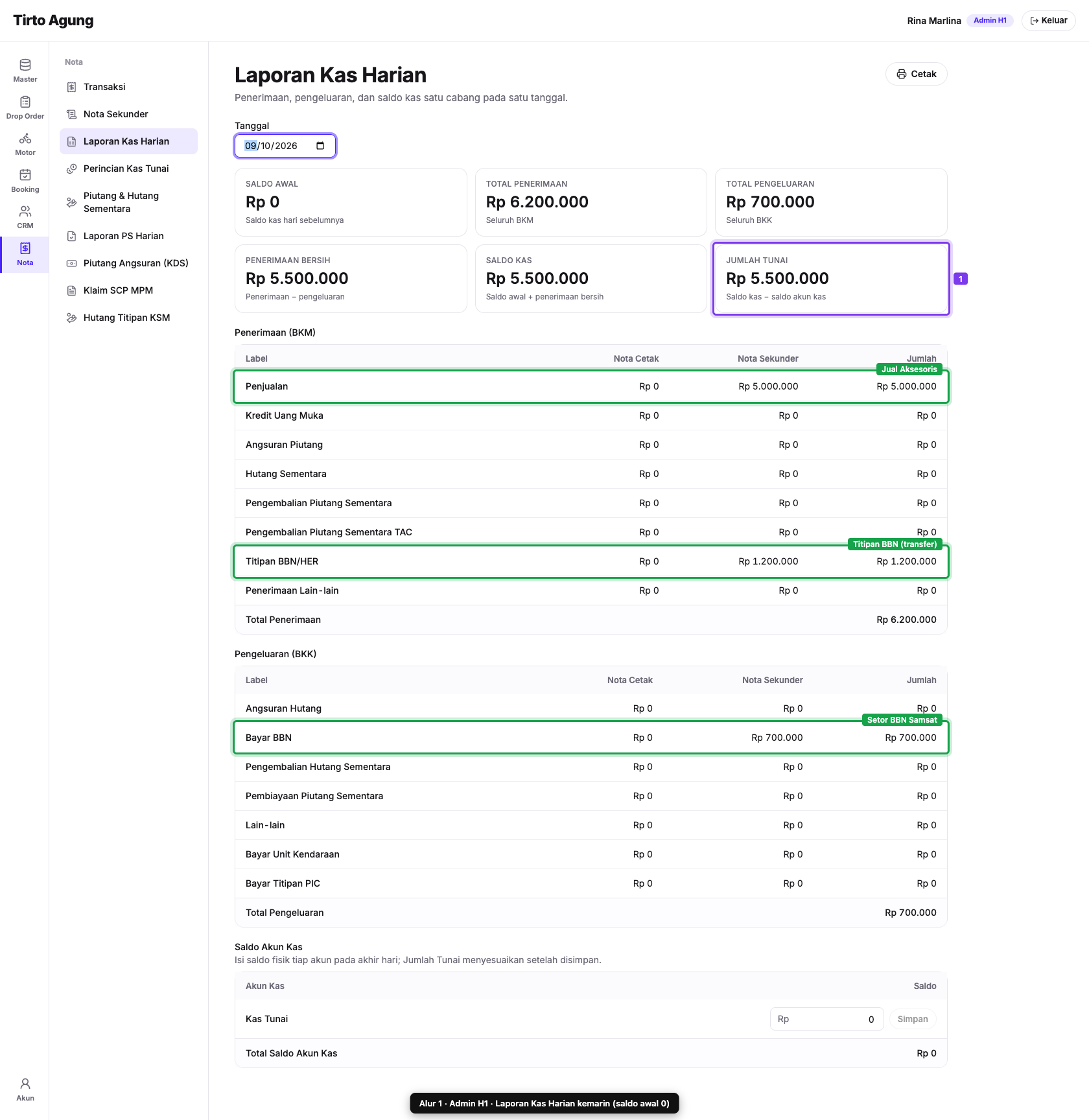This screenshot has width=1089, height=1120.
Task: Click the Simpan button for Kas Tunai
Action: click(912, 1019)
